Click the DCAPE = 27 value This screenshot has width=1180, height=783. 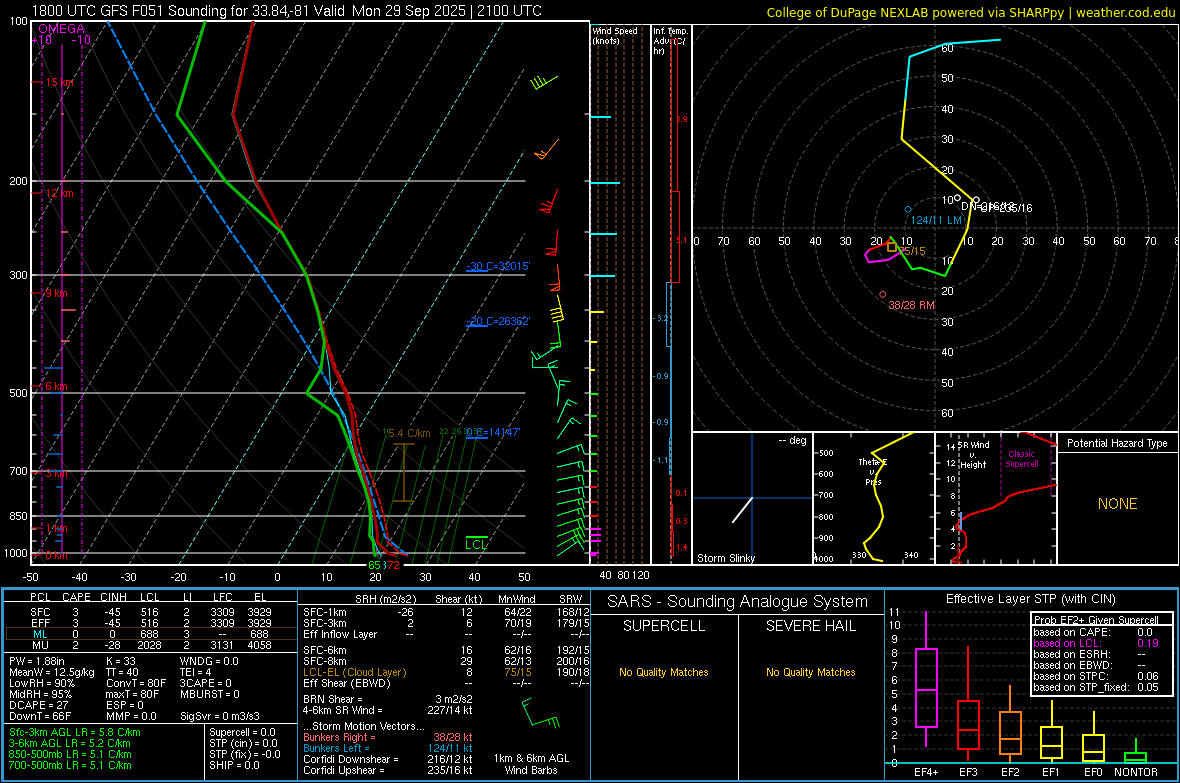click(x=37, y=705)
